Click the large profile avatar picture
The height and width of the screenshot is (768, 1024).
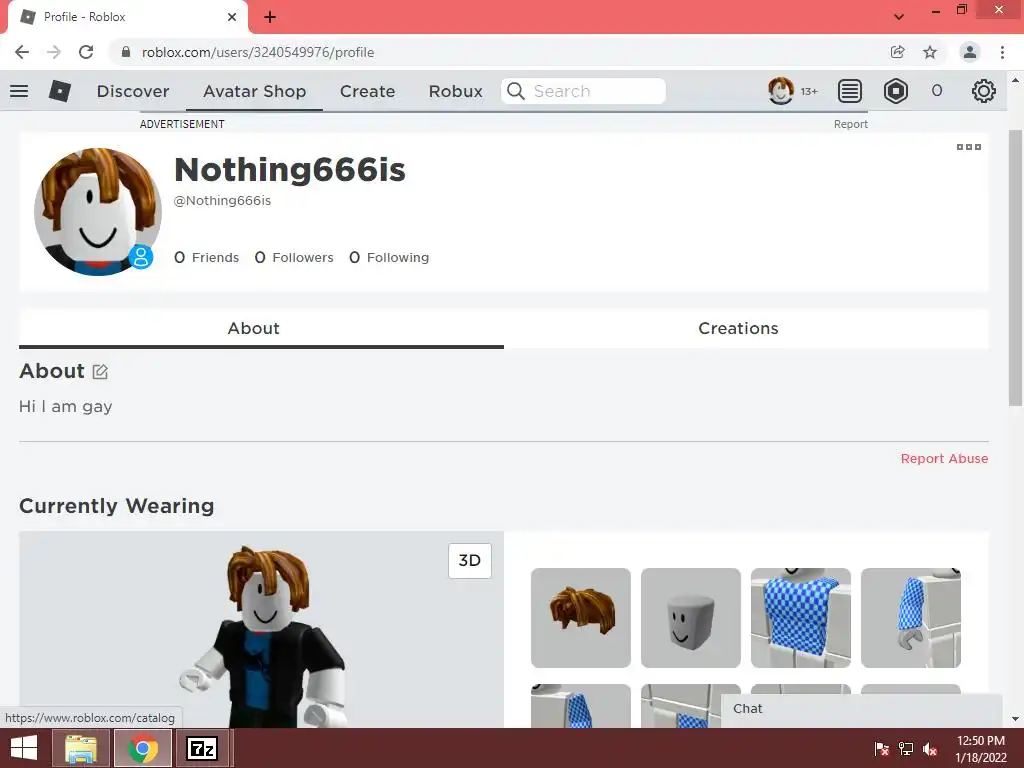[98, 212]
